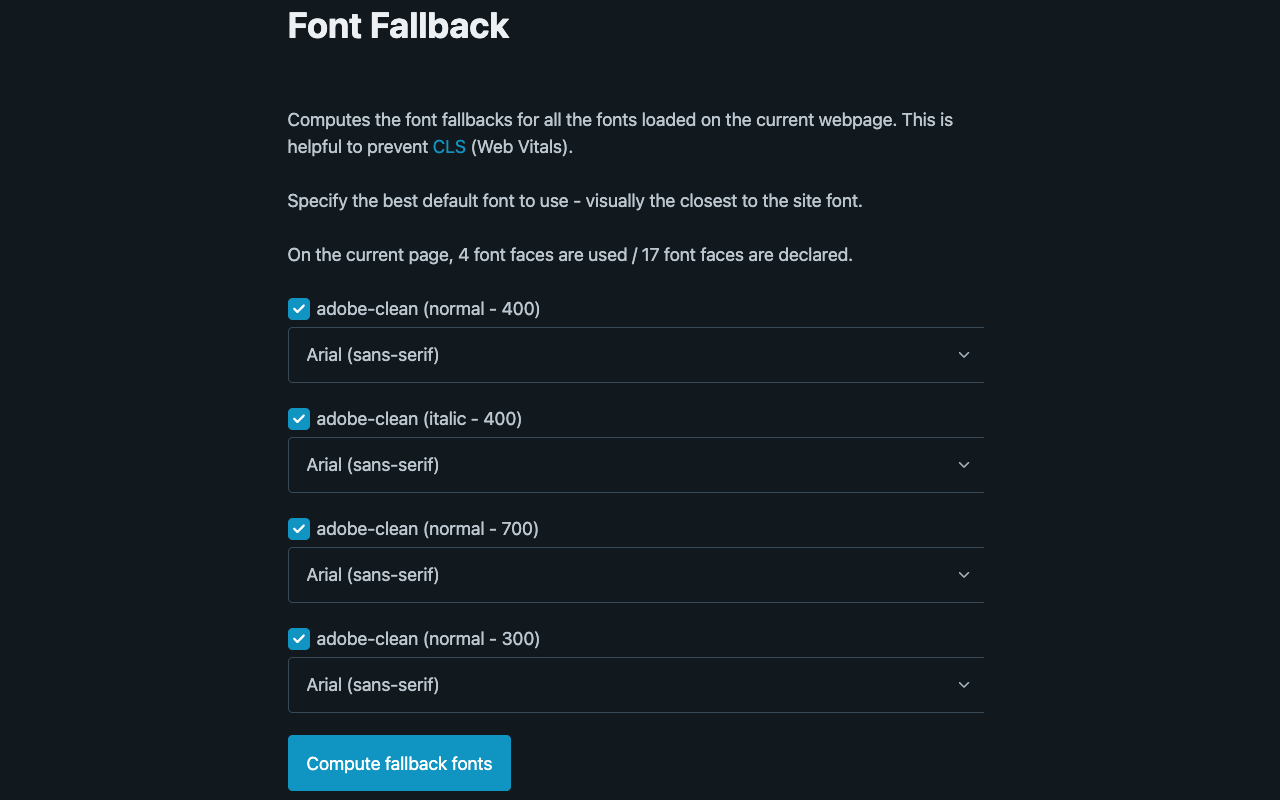The height and width of the screenshot is (800, 1280).
Task: Click the adobe-clean (normal - 300) label
Action: point(428,638)
